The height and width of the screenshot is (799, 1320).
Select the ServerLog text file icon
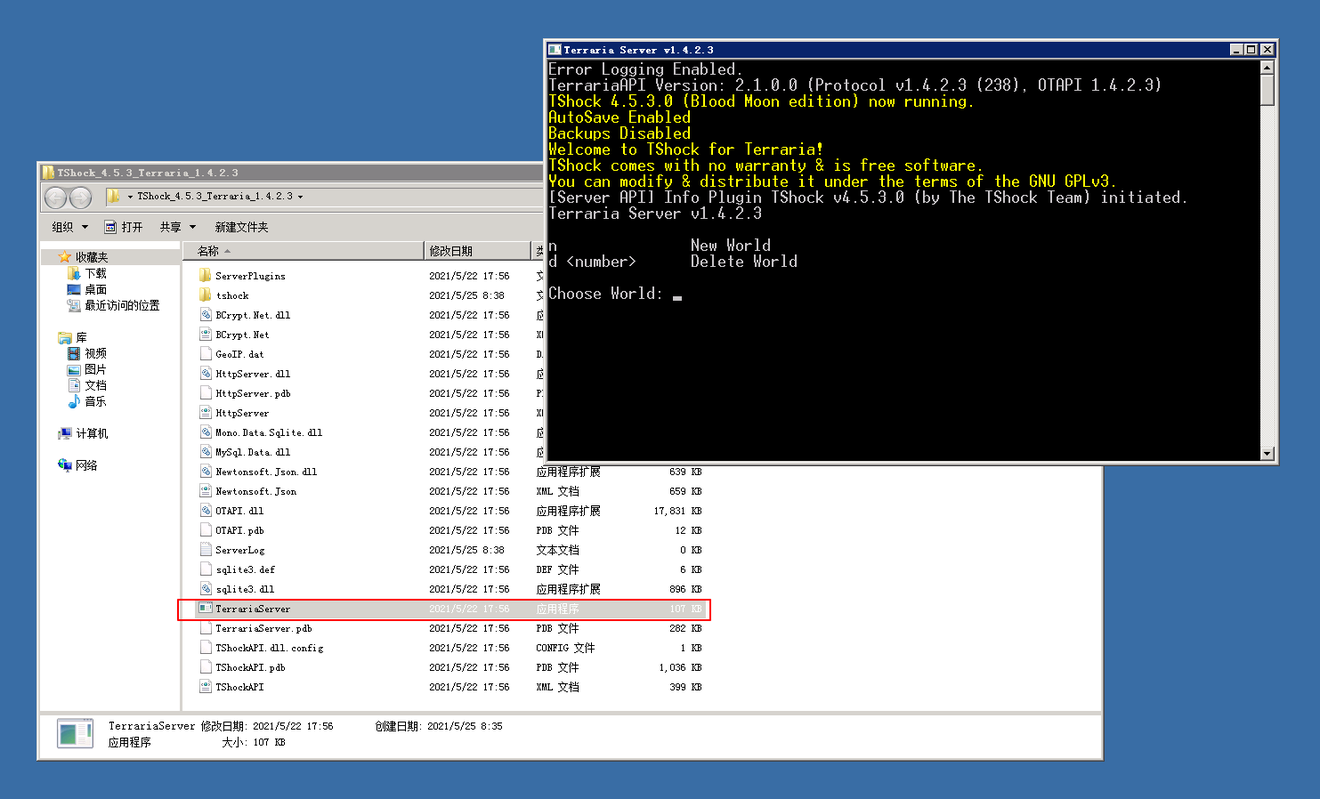coord(205,550)
